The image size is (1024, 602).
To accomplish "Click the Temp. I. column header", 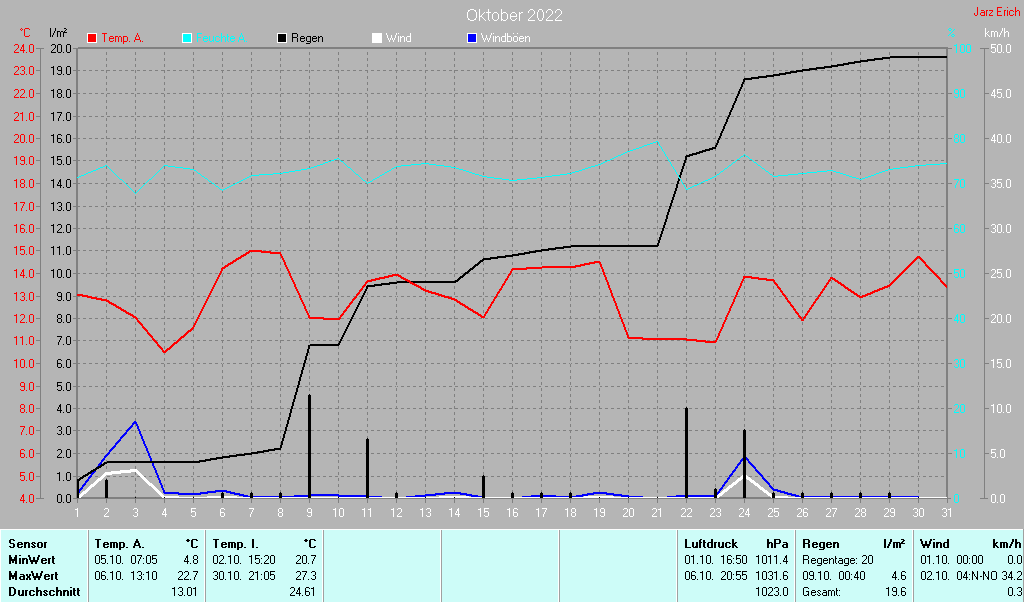I will click(x=236, y=543).
